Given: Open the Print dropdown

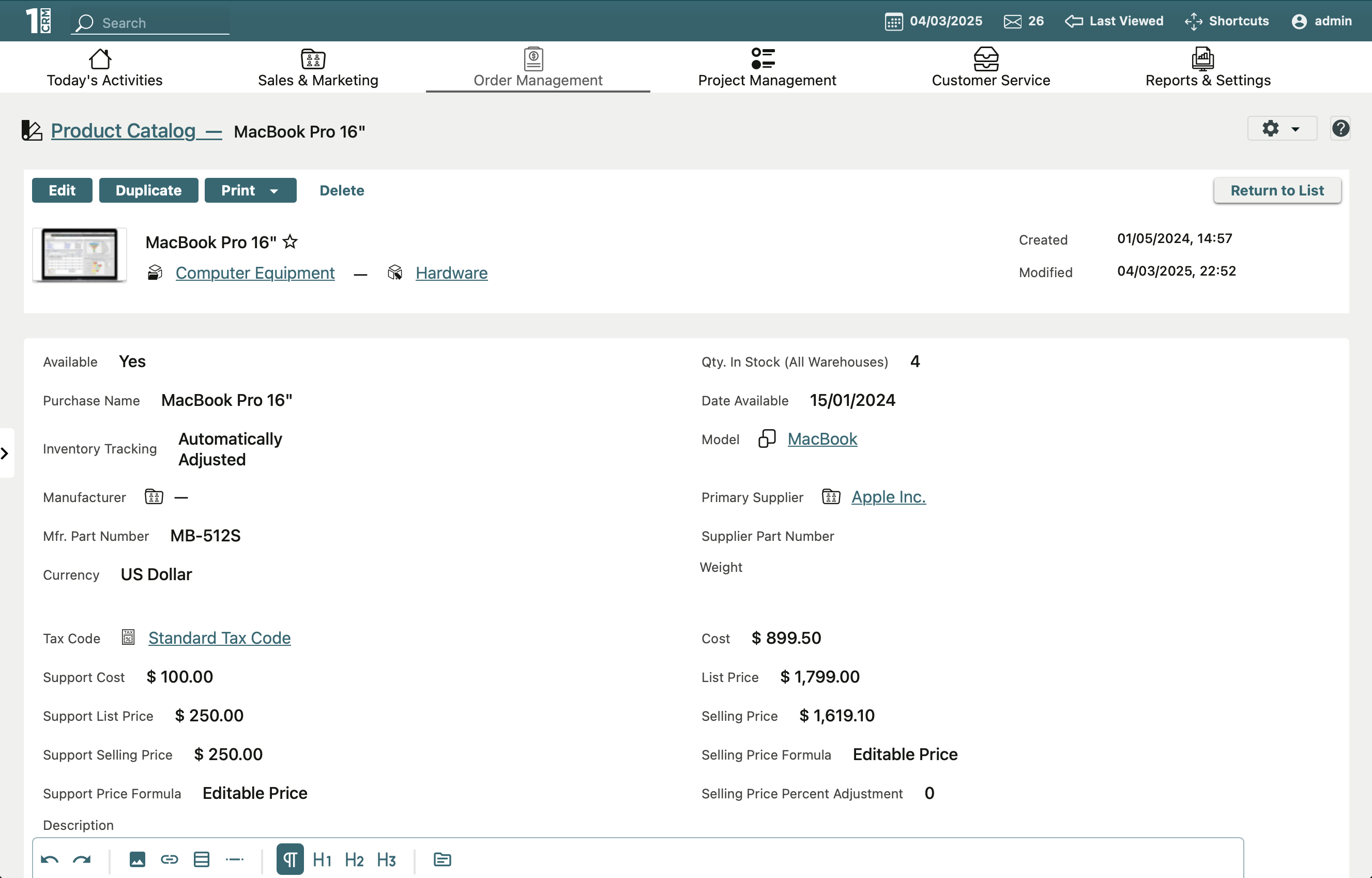Looking at the screenshot, I should coord(250,190).
